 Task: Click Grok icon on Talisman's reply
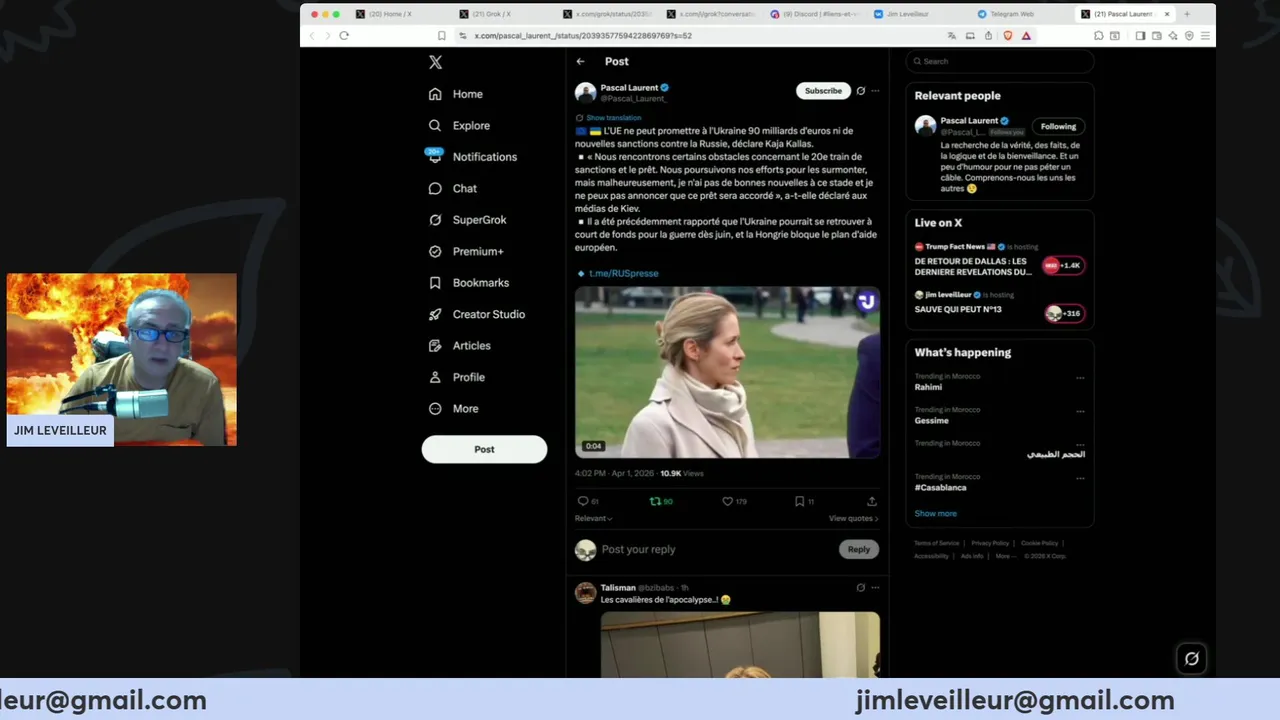[x=860, y=588]
